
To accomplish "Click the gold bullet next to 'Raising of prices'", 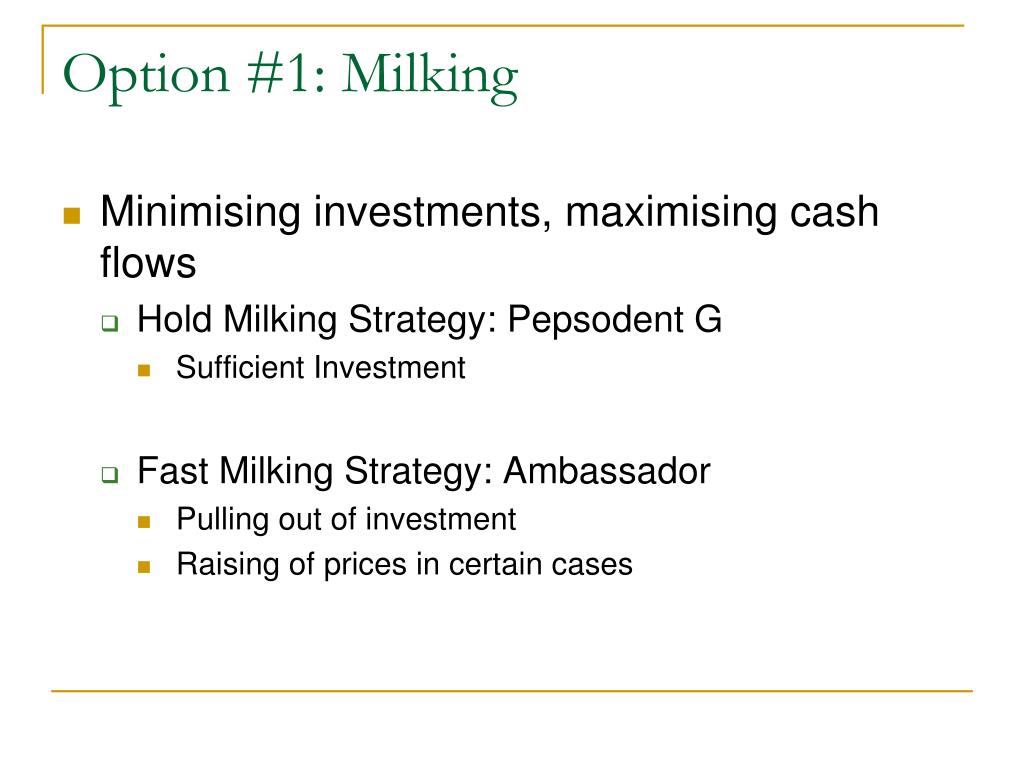I will pyautogui.click(x=144, y=567).
